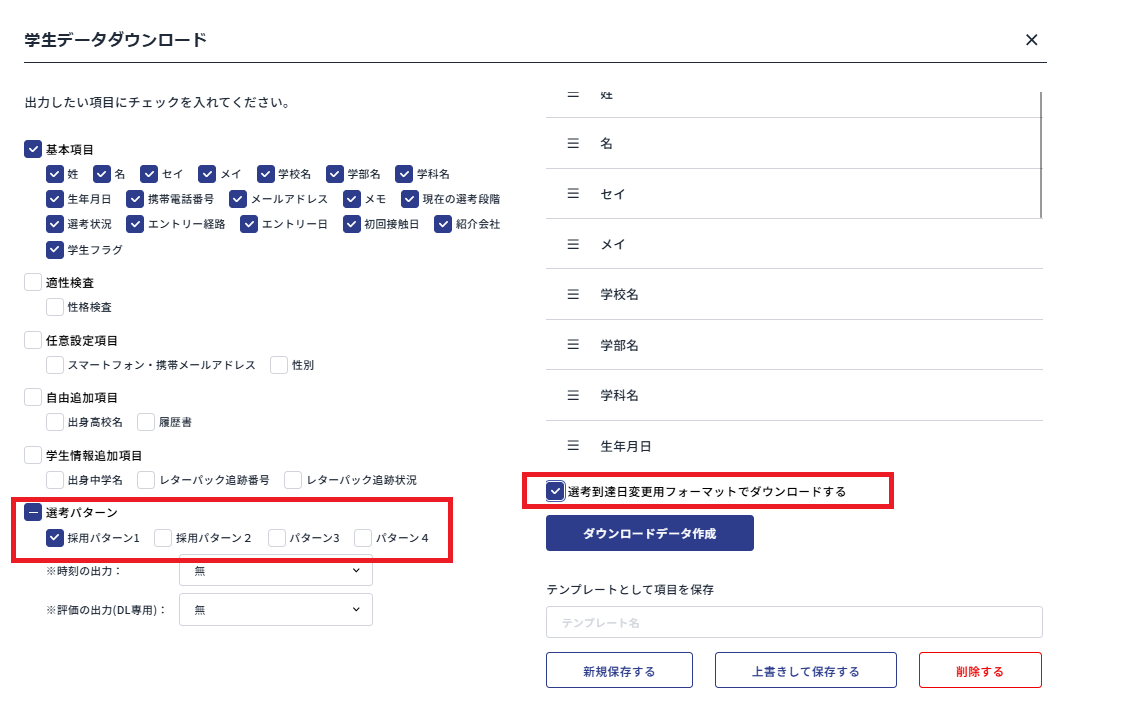This screenshot has width=1132, height=710.
Task: Click the red 削除する button
Action: [x=980, y=670]
